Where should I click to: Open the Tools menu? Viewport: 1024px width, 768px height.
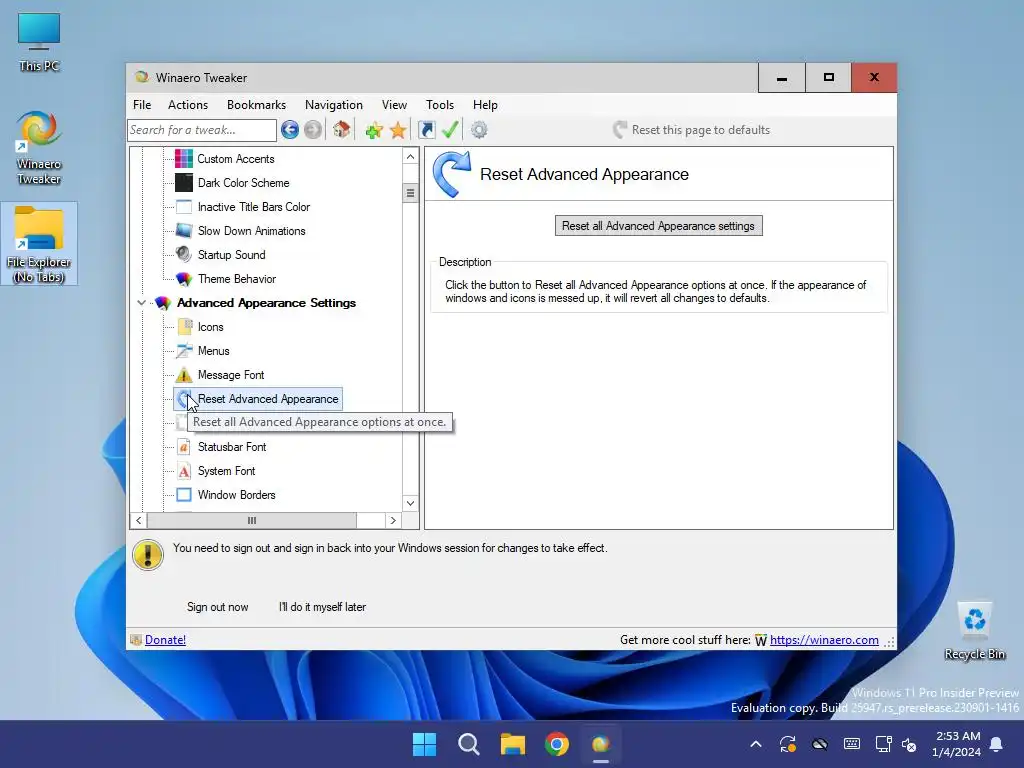440,104
